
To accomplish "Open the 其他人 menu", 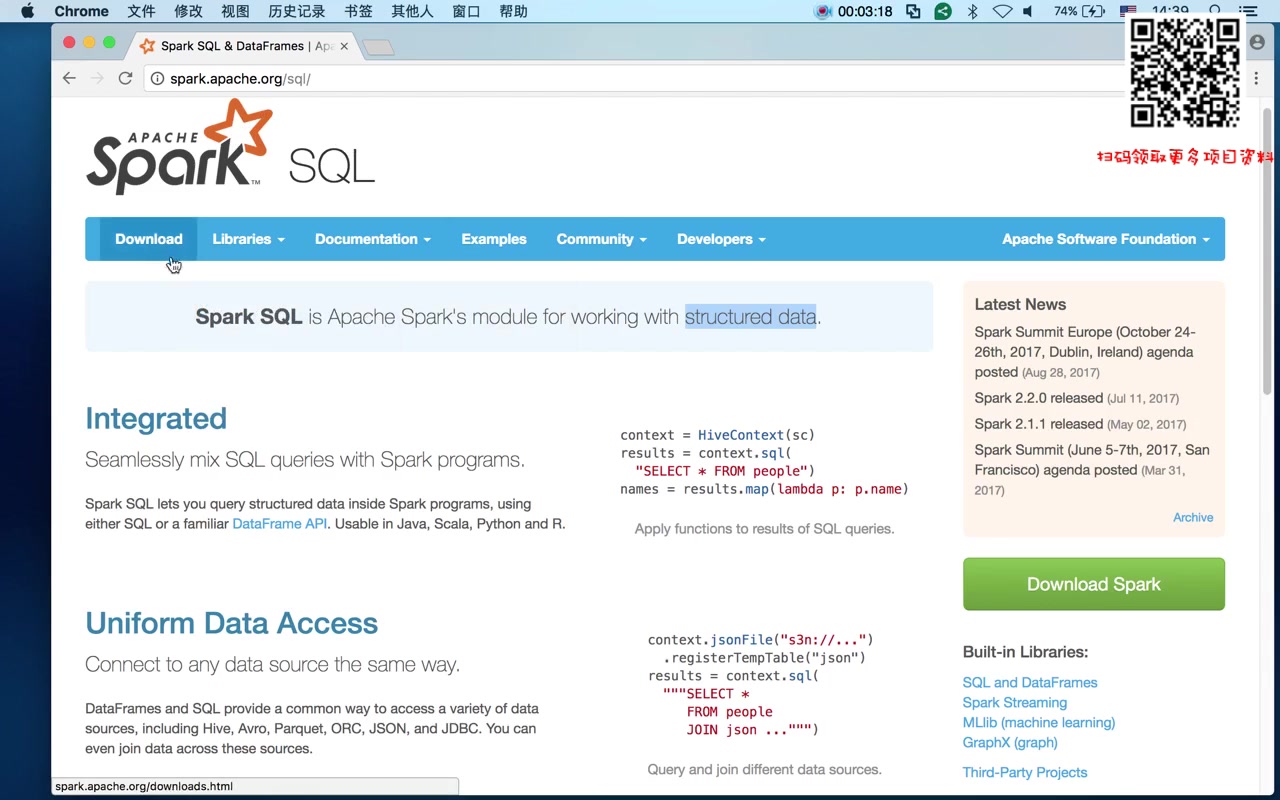I will [412, 11].
